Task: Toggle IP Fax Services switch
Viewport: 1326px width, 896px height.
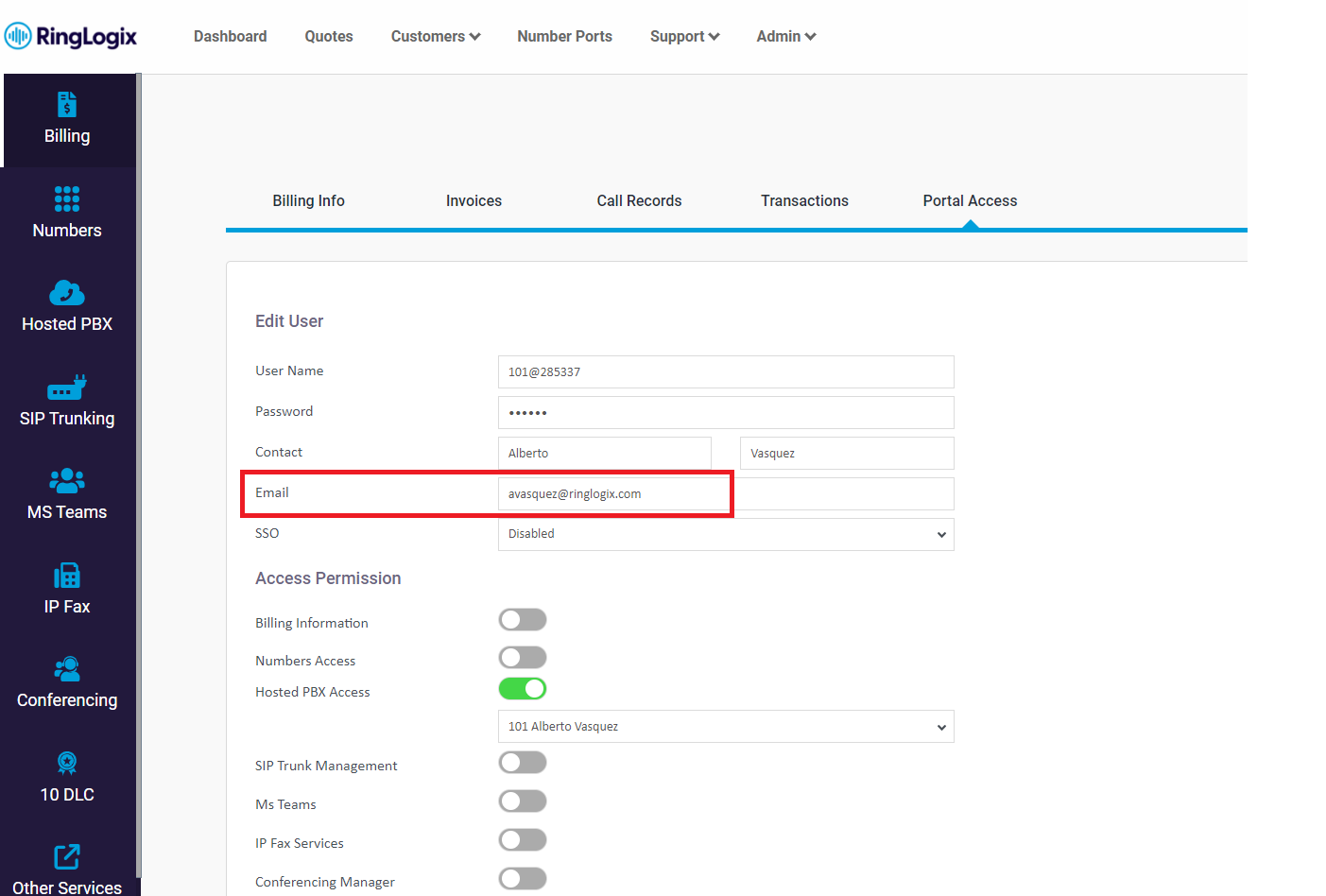Action: (x=523, y=840)
